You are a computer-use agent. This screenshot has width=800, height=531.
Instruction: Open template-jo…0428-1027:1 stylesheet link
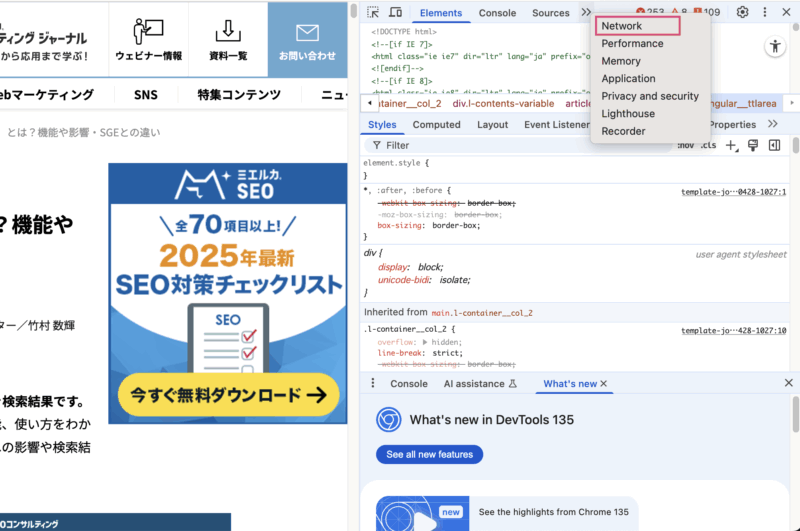click(x=734, y=192)
